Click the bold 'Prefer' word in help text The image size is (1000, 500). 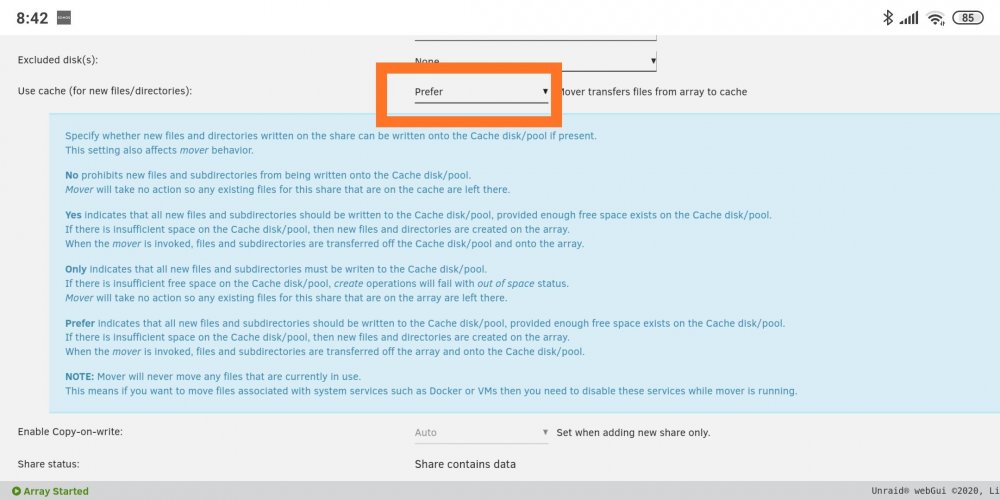[x=80, y=323]
